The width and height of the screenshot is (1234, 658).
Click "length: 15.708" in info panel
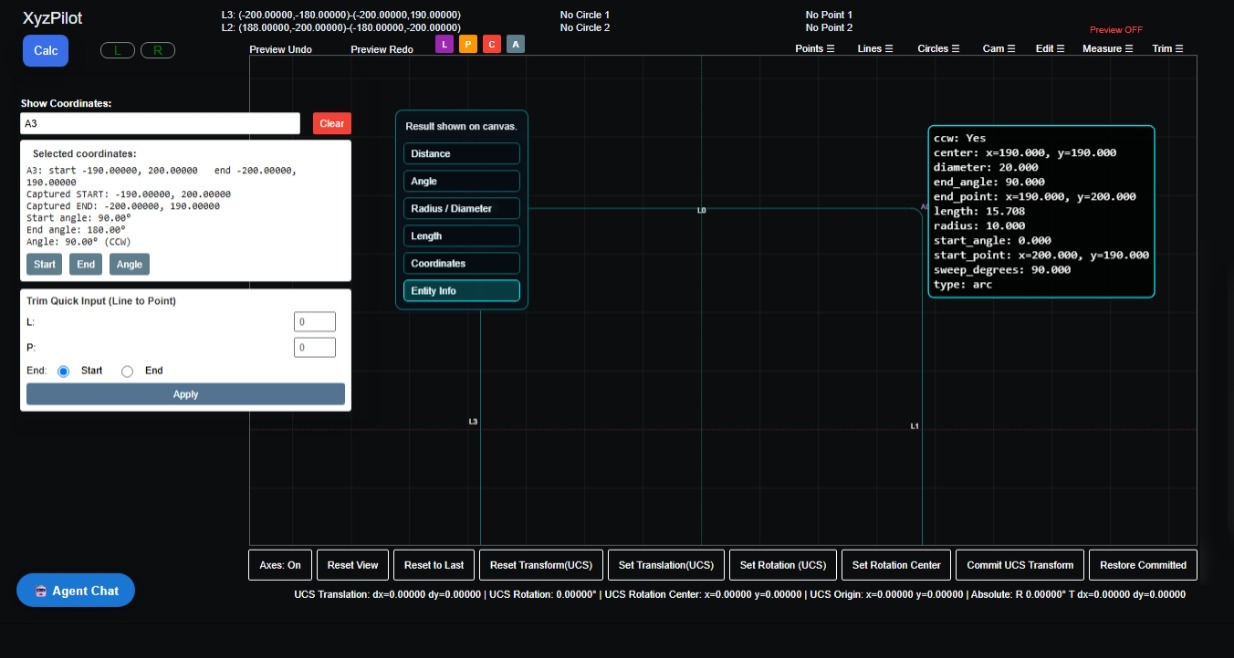pos(979,211)
